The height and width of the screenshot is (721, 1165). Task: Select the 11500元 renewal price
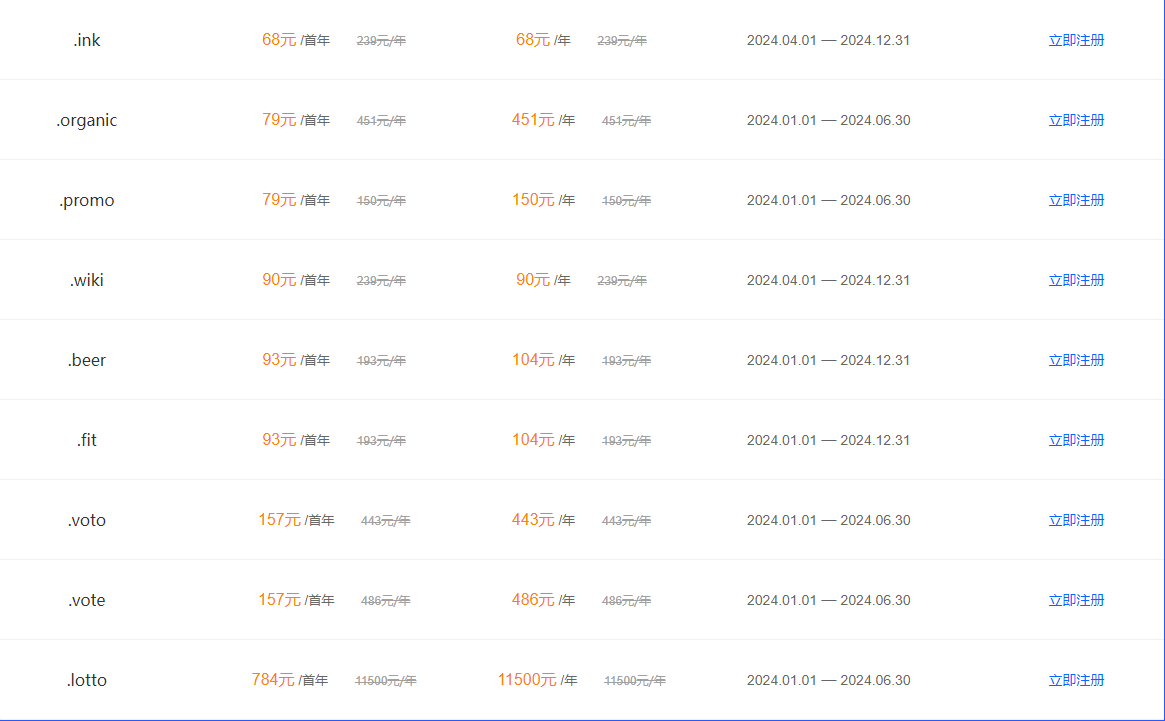pyautogui.click(x=527, y=679)
